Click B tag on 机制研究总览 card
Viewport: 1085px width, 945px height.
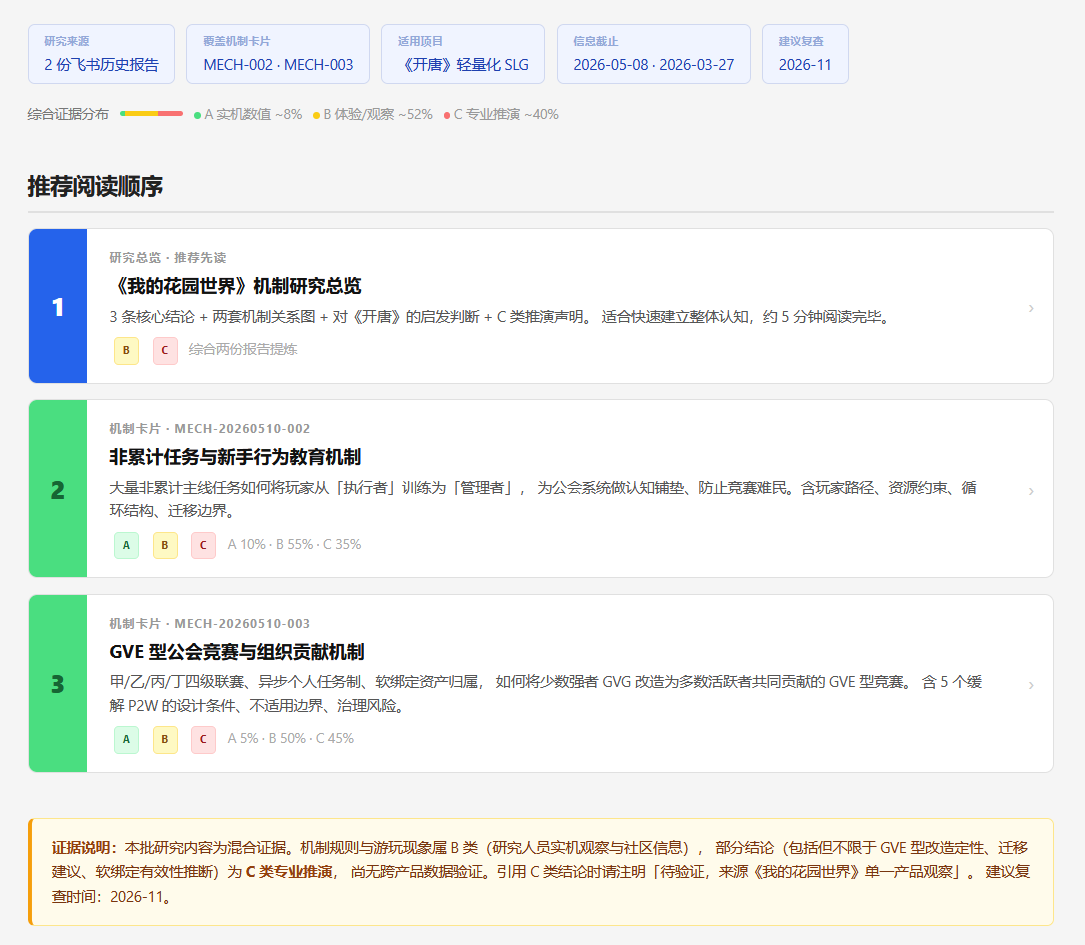(127, 350)
